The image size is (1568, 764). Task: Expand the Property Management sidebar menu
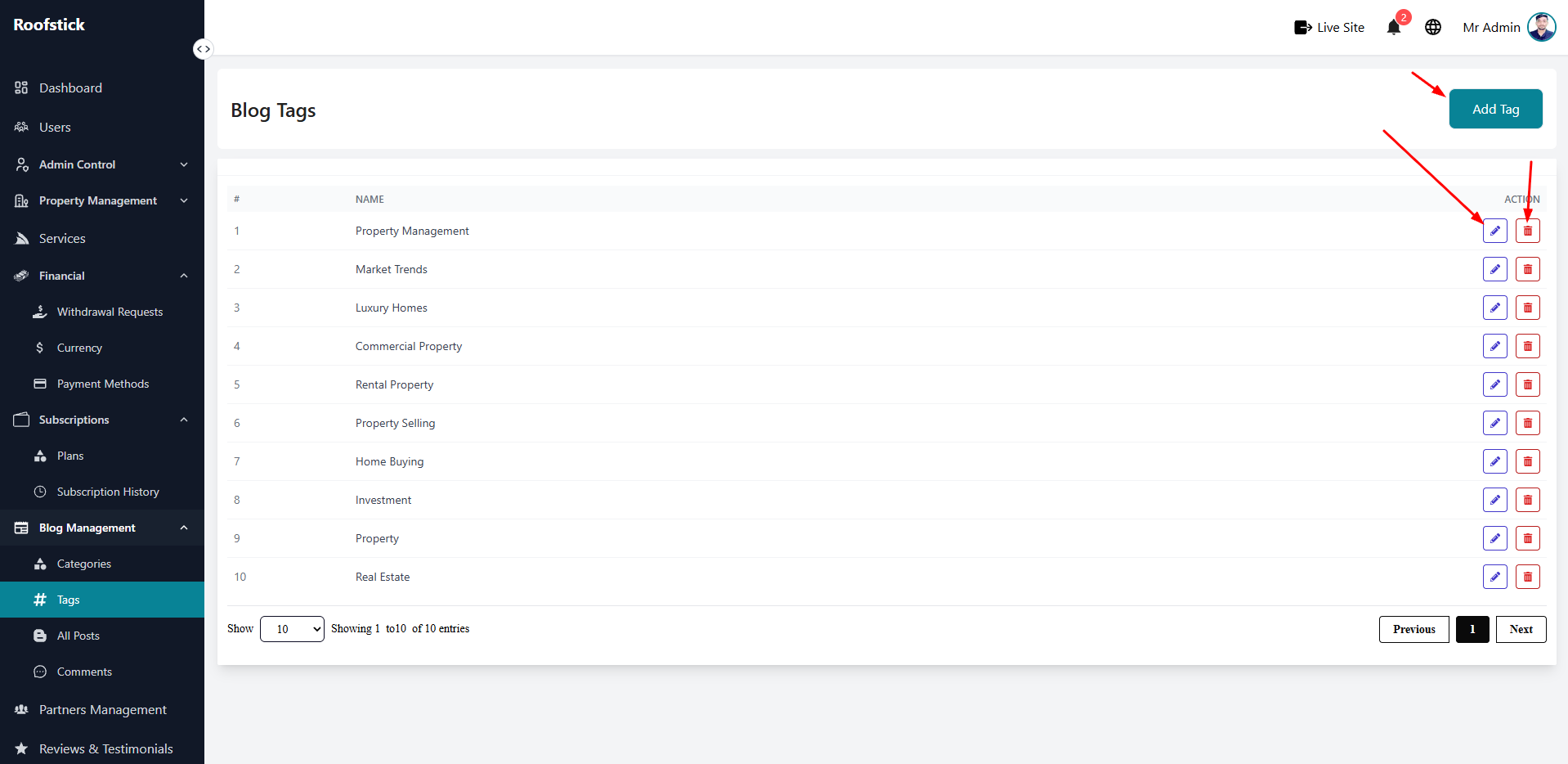102,200
